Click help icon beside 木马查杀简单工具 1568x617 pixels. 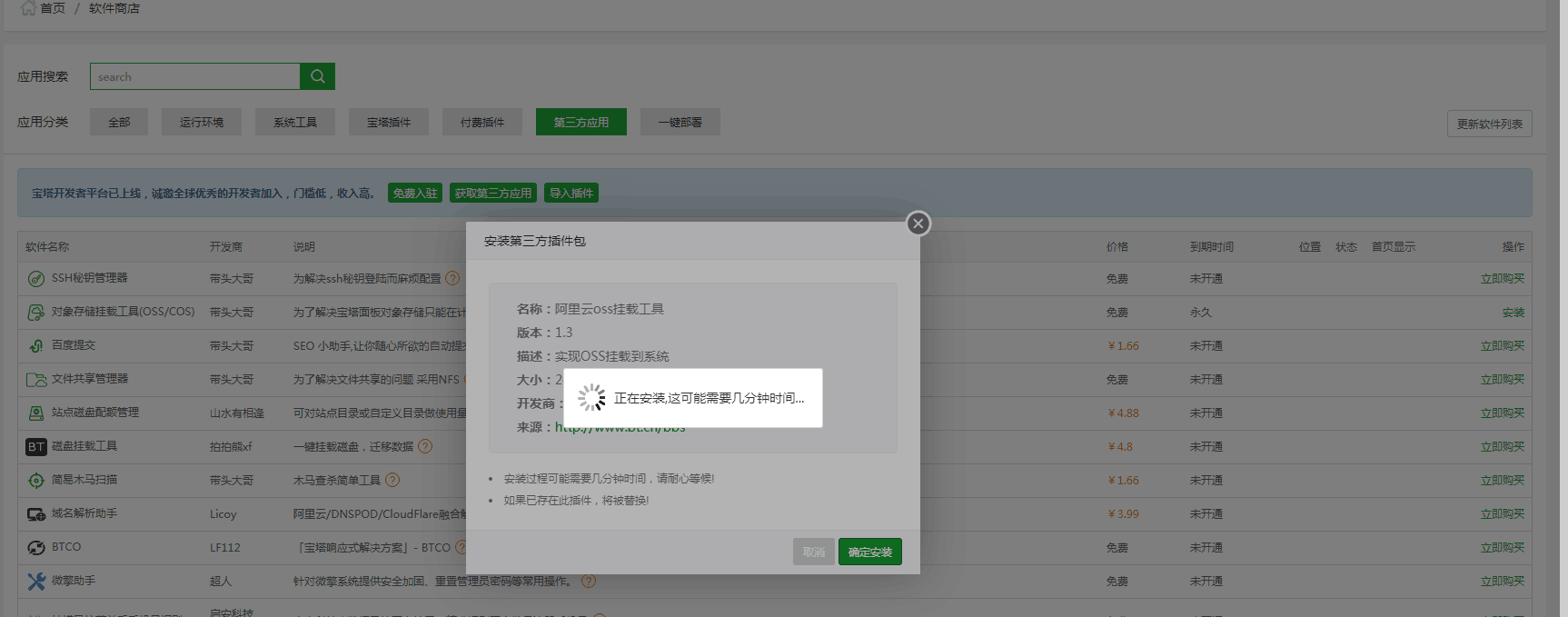(x=392, y=480)
